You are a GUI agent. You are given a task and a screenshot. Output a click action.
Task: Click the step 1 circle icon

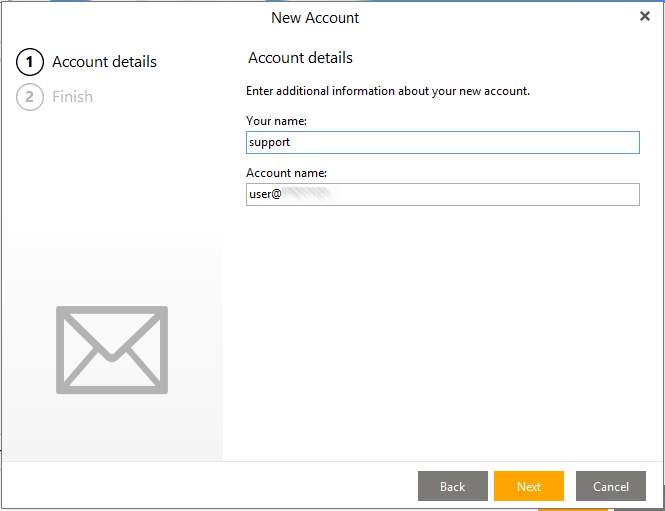[30, 62]
